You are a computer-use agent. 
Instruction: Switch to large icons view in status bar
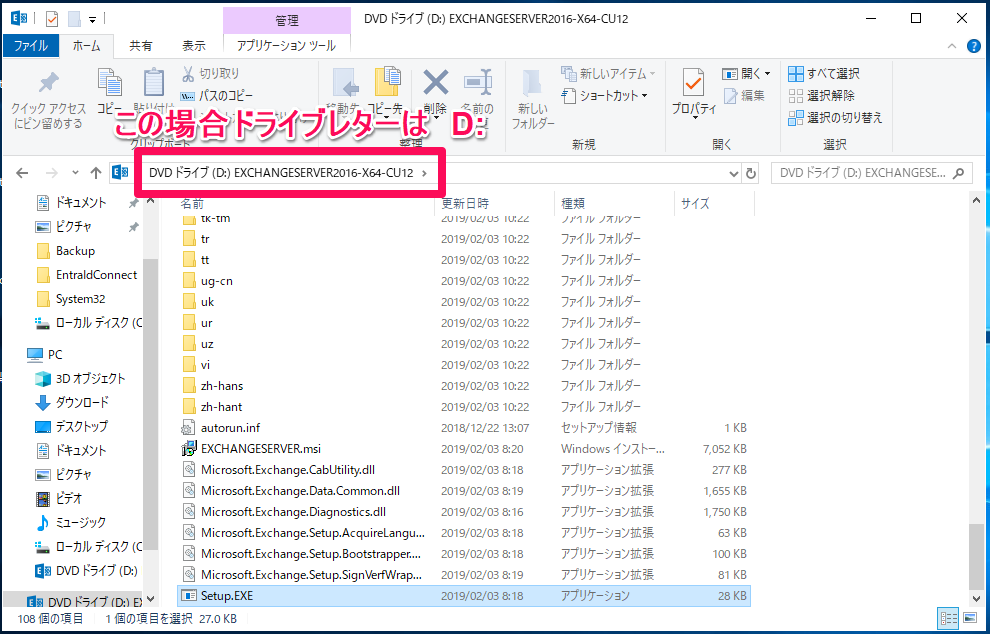pyautogui.click(x=969, y=618)
